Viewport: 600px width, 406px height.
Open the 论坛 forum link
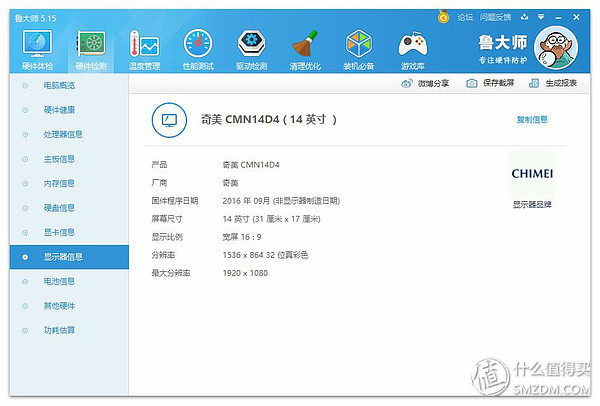465,17
